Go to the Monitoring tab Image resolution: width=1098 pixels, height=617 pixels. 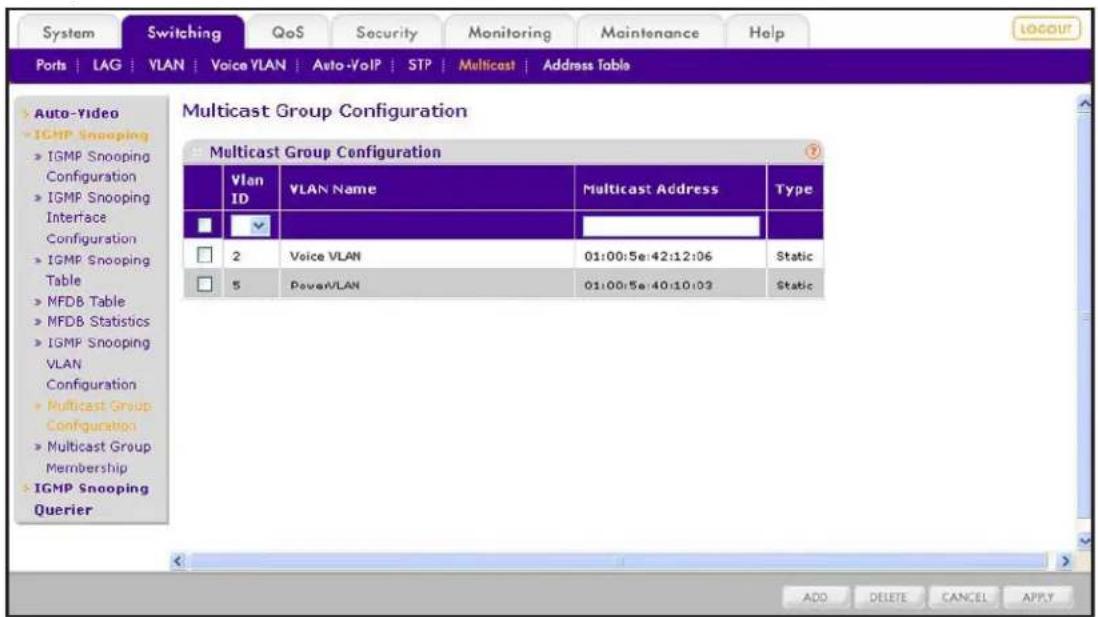510,33
